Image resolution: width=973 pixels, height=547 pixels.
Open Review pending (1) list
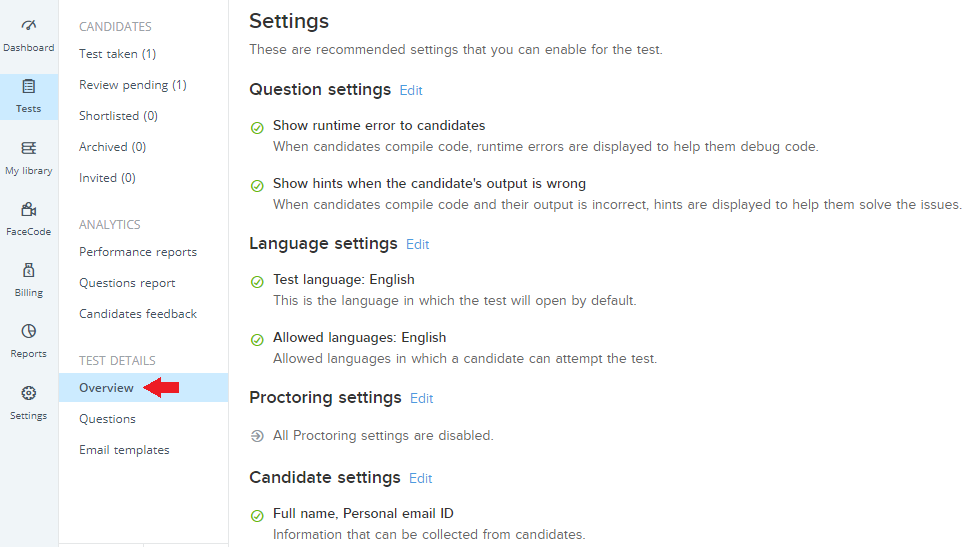coord(133,85)
